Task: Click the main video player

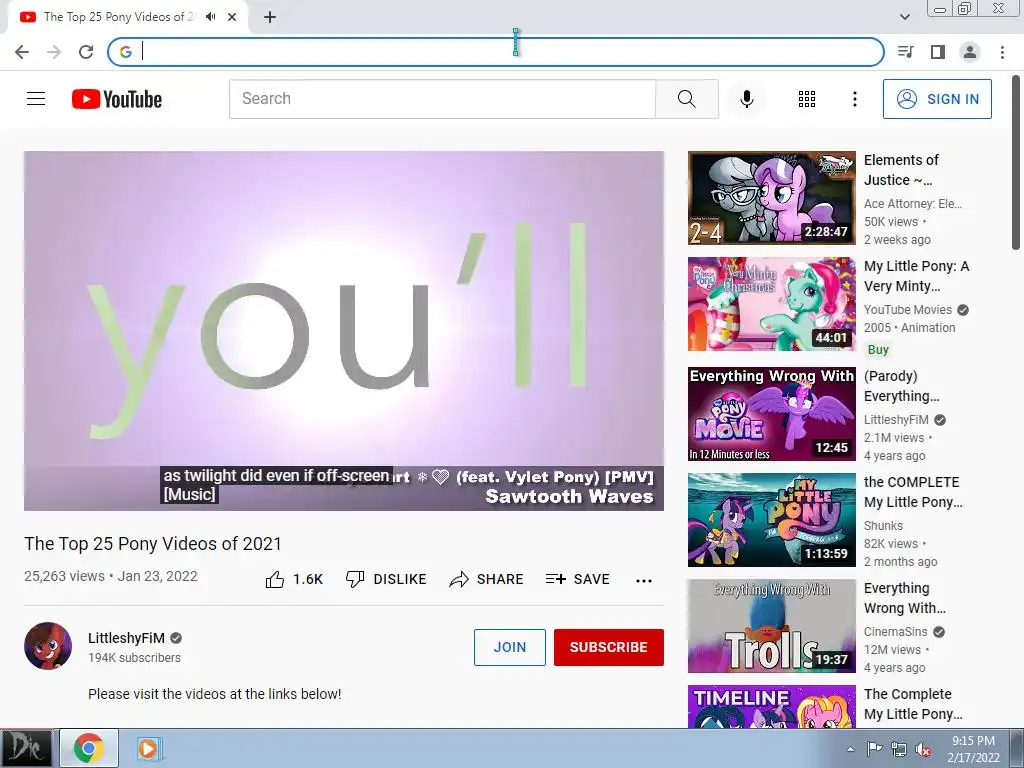Action: tap(344, 330)
